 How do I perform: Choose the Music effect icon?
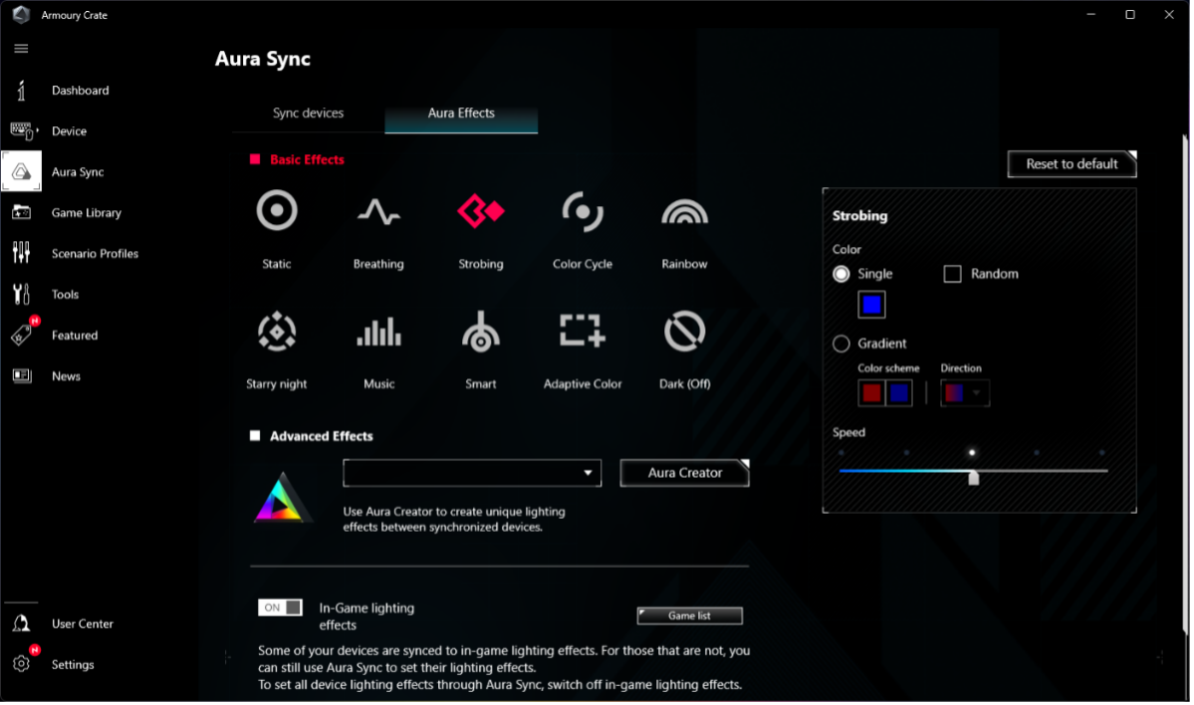(x=379, y=332)
